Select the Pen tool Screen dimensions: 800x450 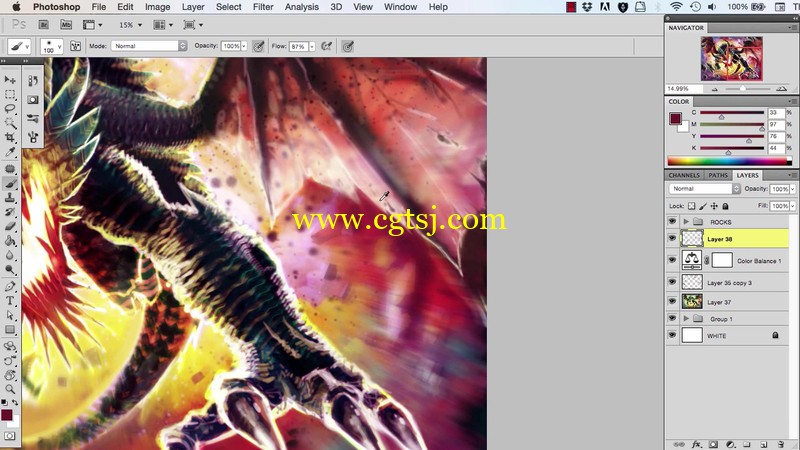click(x=10, y=286)
